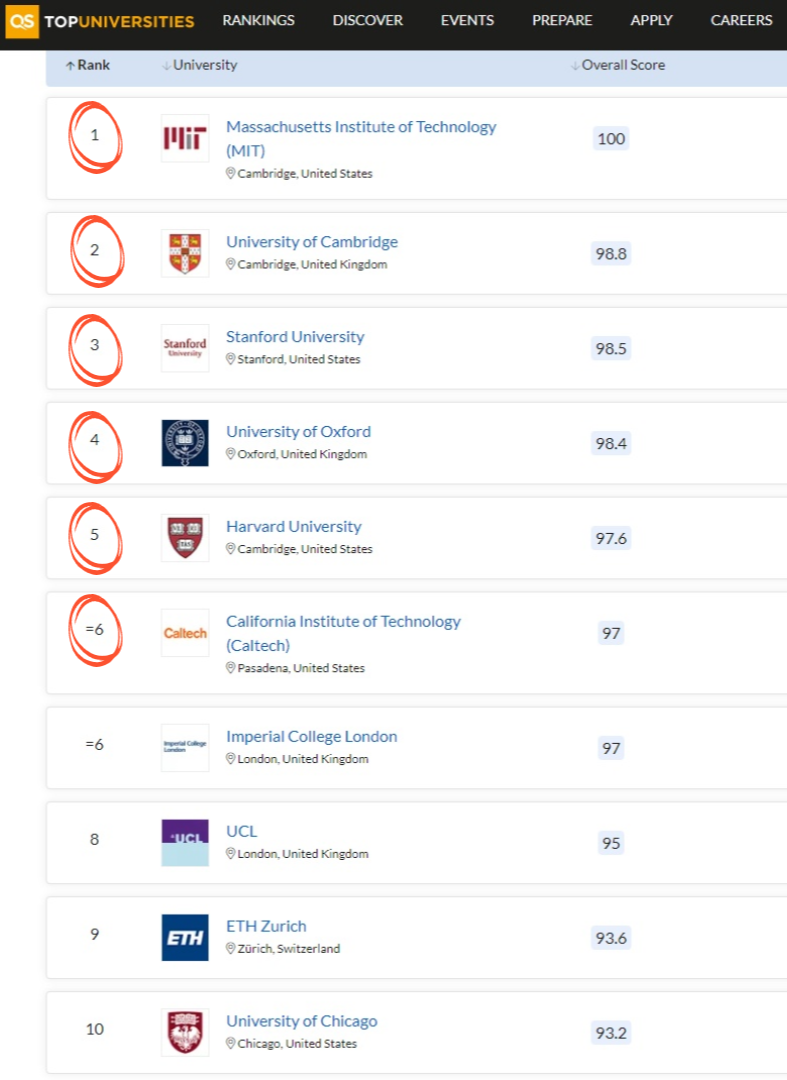Open the Careers menu item
Screen dimensions: 787x1080
[x=741, y=20]
